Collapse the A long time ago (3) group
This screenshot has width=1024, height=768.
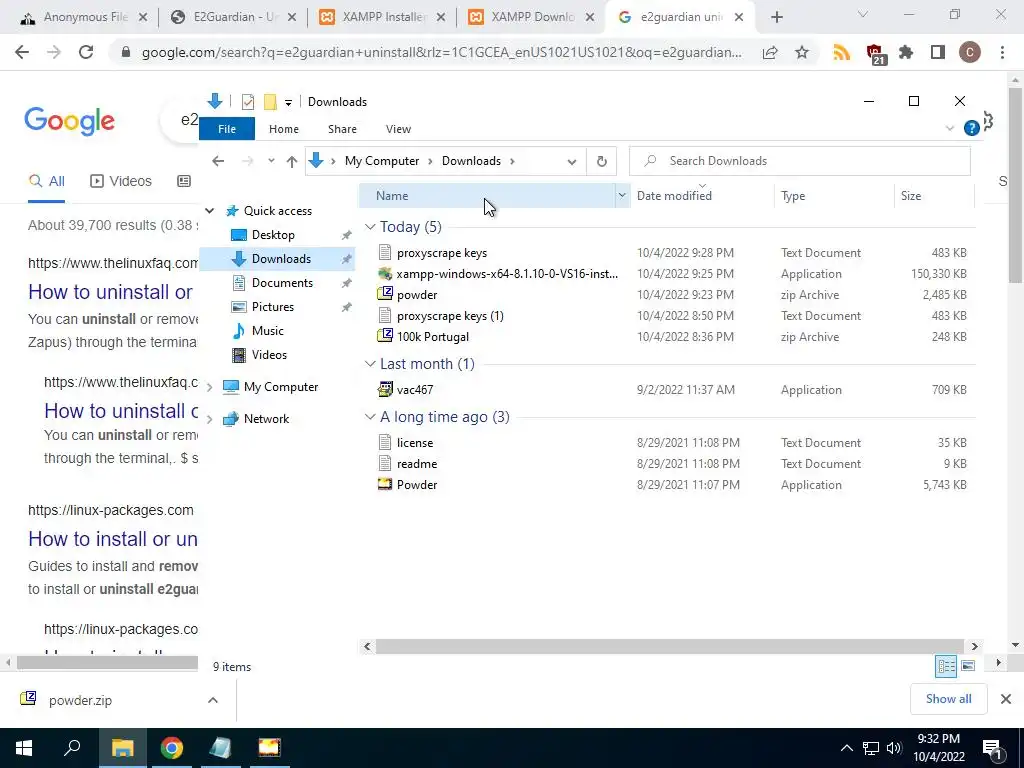click(370, 417)
